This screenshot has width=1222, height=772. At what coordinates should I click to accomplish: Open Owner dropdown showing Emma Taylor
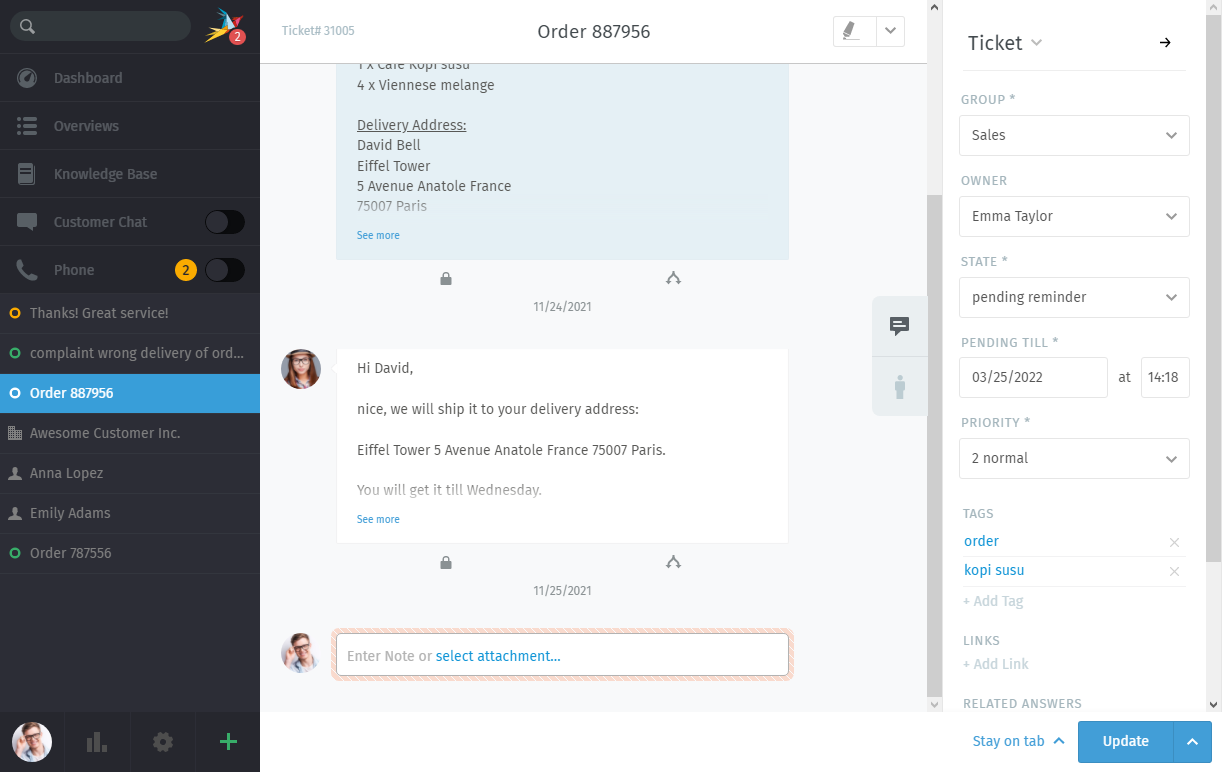(1074, 216)
